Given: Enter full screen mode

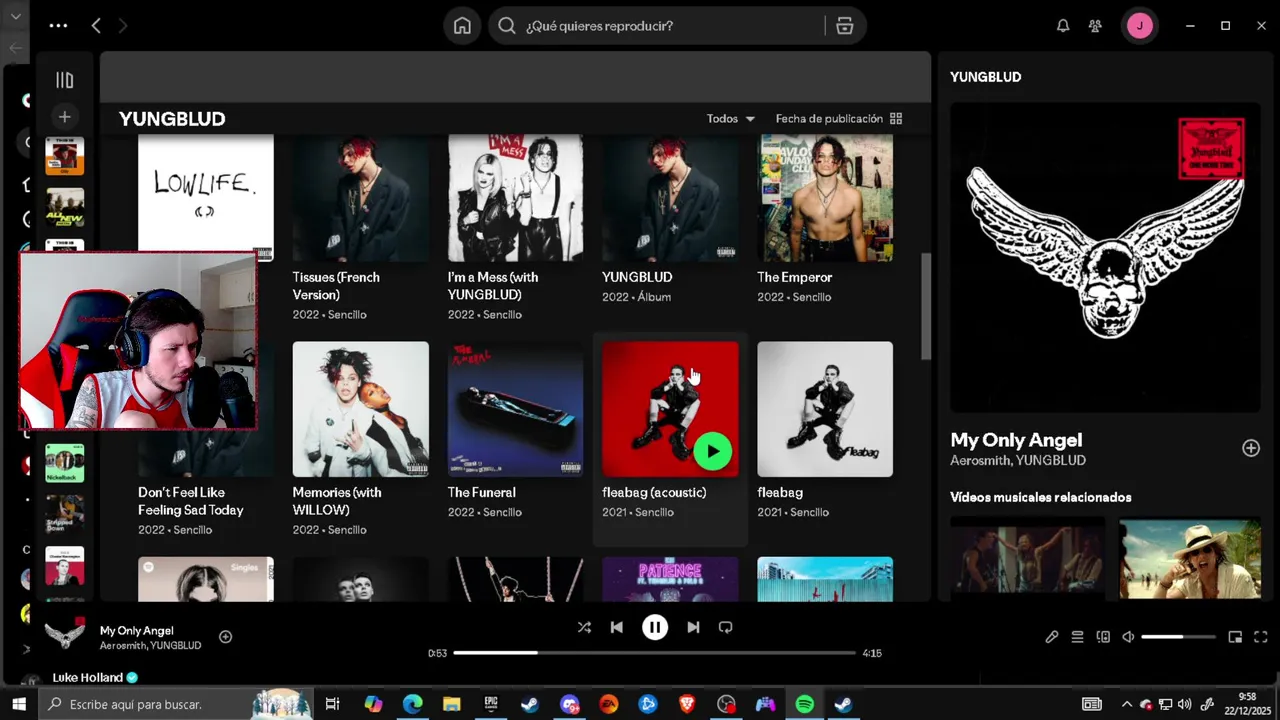Looking at the screenshot, I should point(1261,637).
